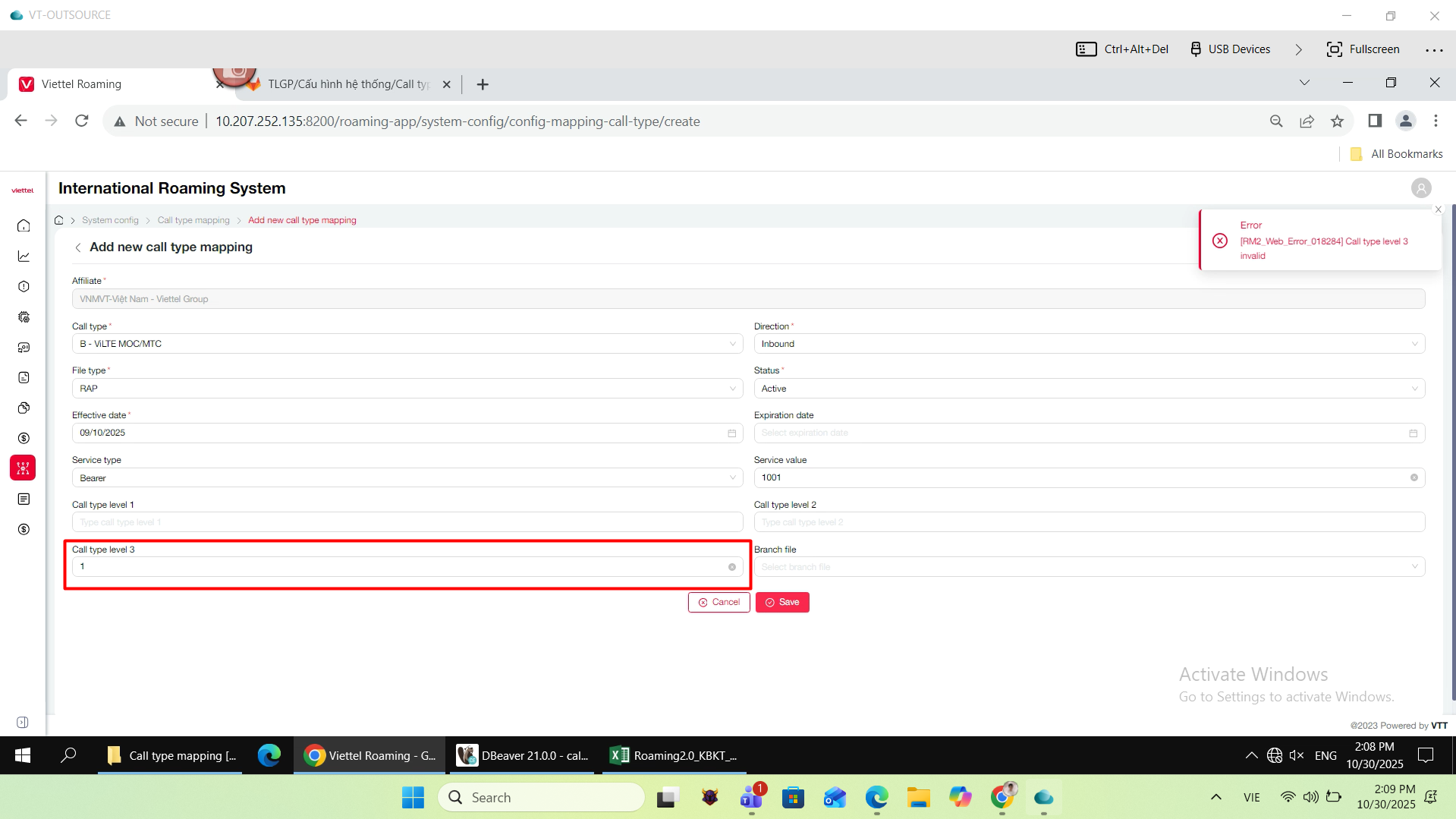The height and width of the screenshot is (819, 1456).
Task: Switch to the TLGP/Cấu hình hệ thống tab
Action: [x=348, y=84]
